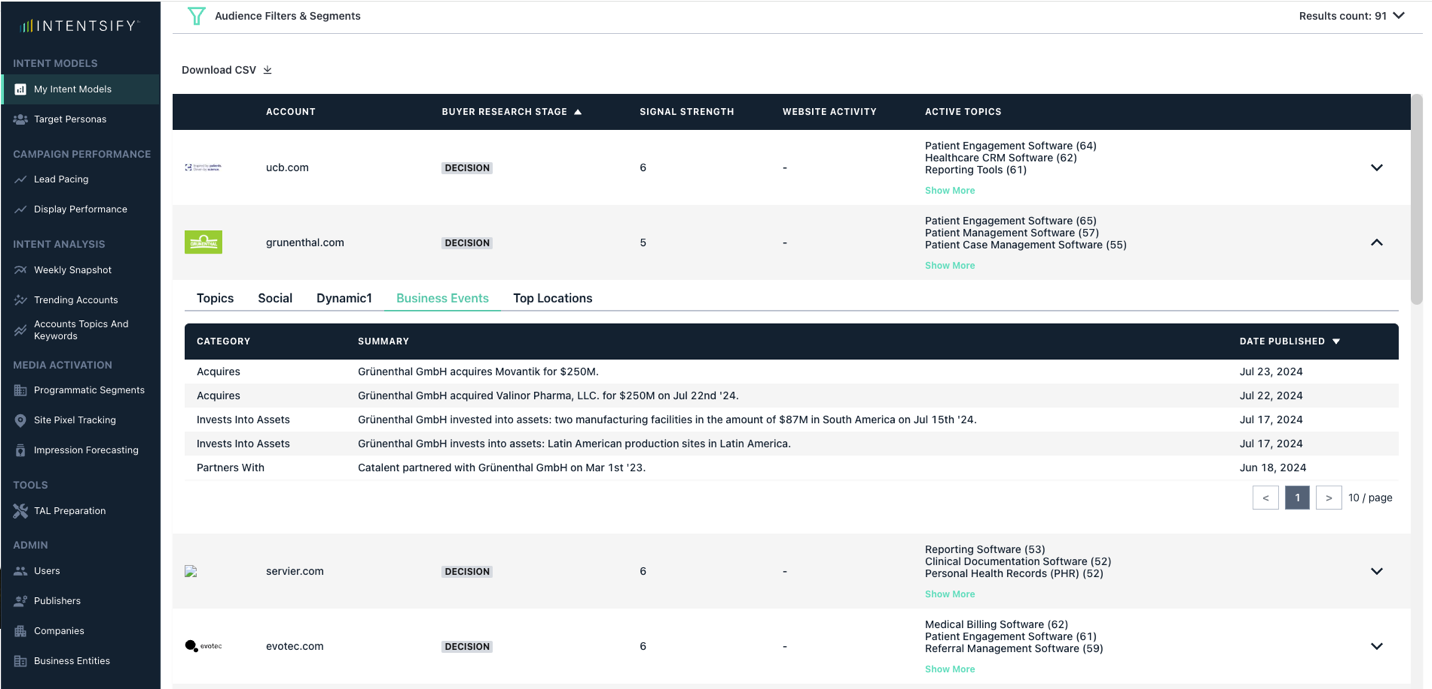The width and height of the screenshot is (1432, 689).
Task: Open the Results count dropdown
Action: pos(1398,16)
